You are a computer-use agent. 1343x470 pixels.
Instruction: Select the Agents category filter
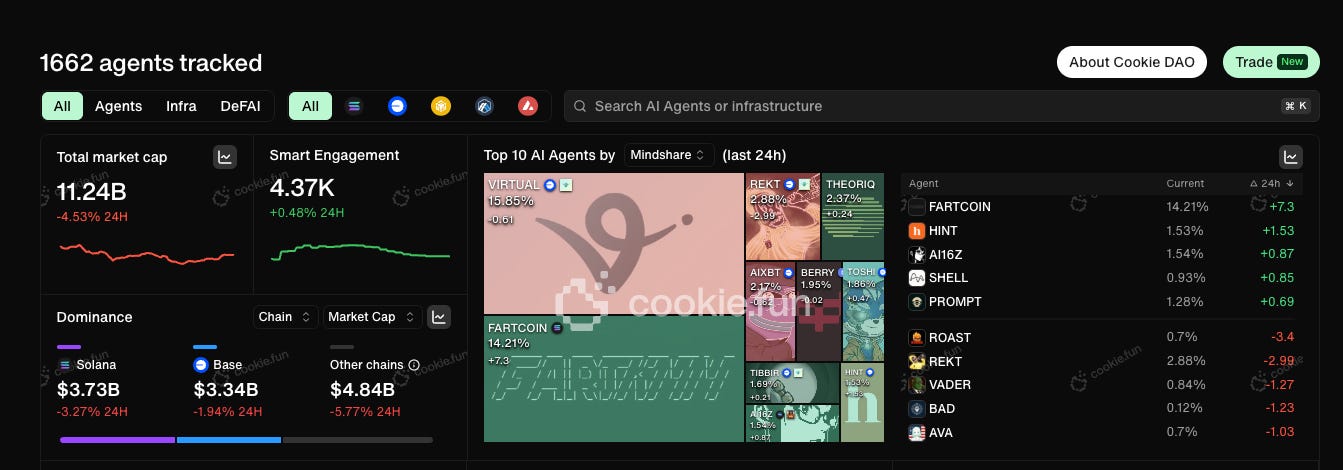pos(119,106)
